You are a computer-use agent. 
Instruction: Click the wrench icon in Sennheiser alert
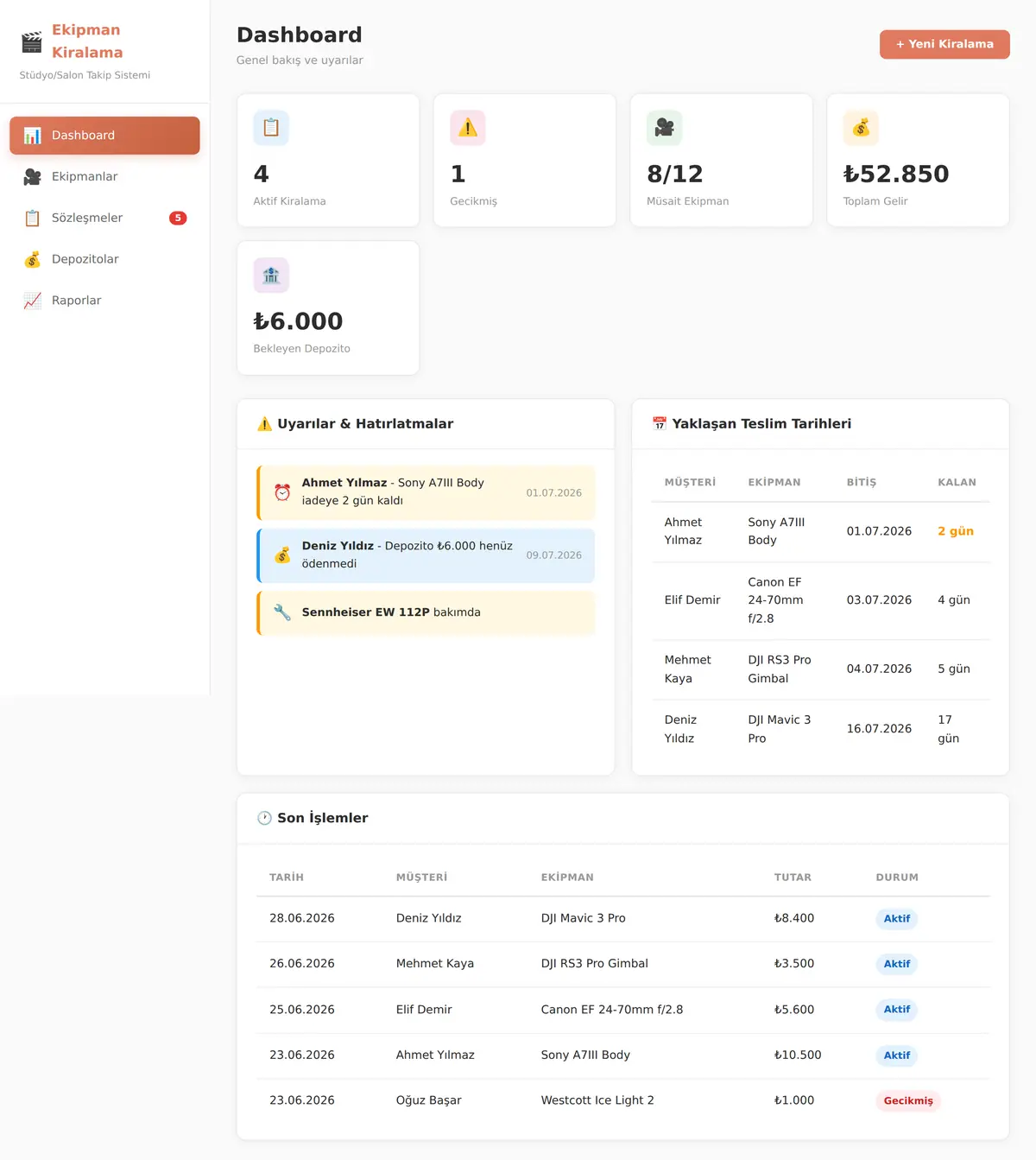[x=282, y=612]
